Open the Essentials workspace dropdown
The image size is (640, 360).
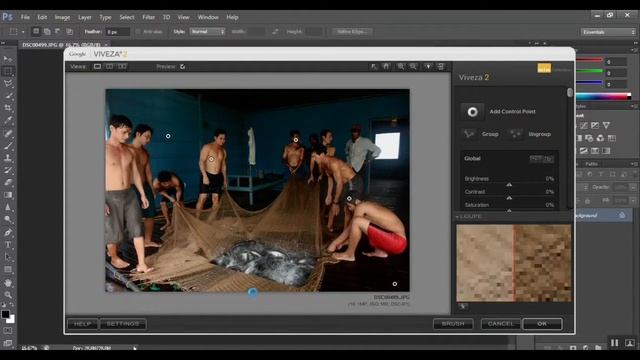click(608, 32)
